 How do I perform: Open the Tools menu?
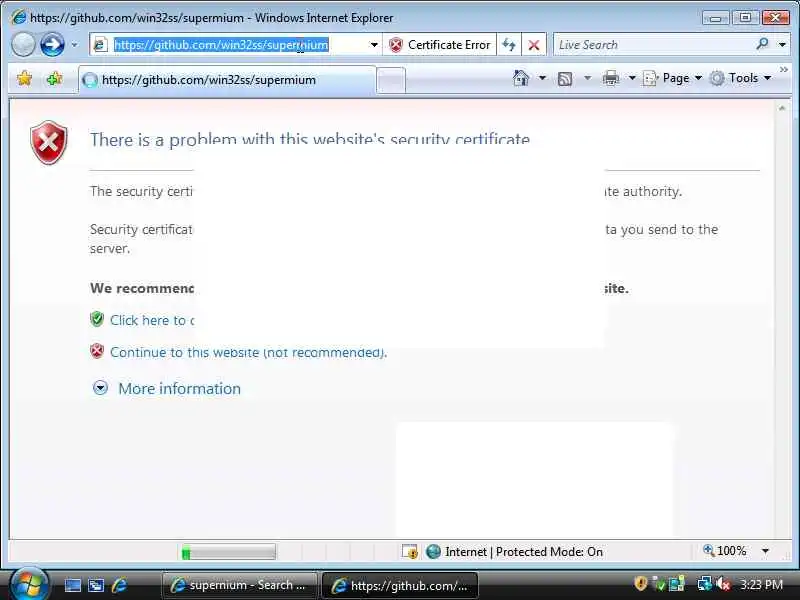pos(741,78)
